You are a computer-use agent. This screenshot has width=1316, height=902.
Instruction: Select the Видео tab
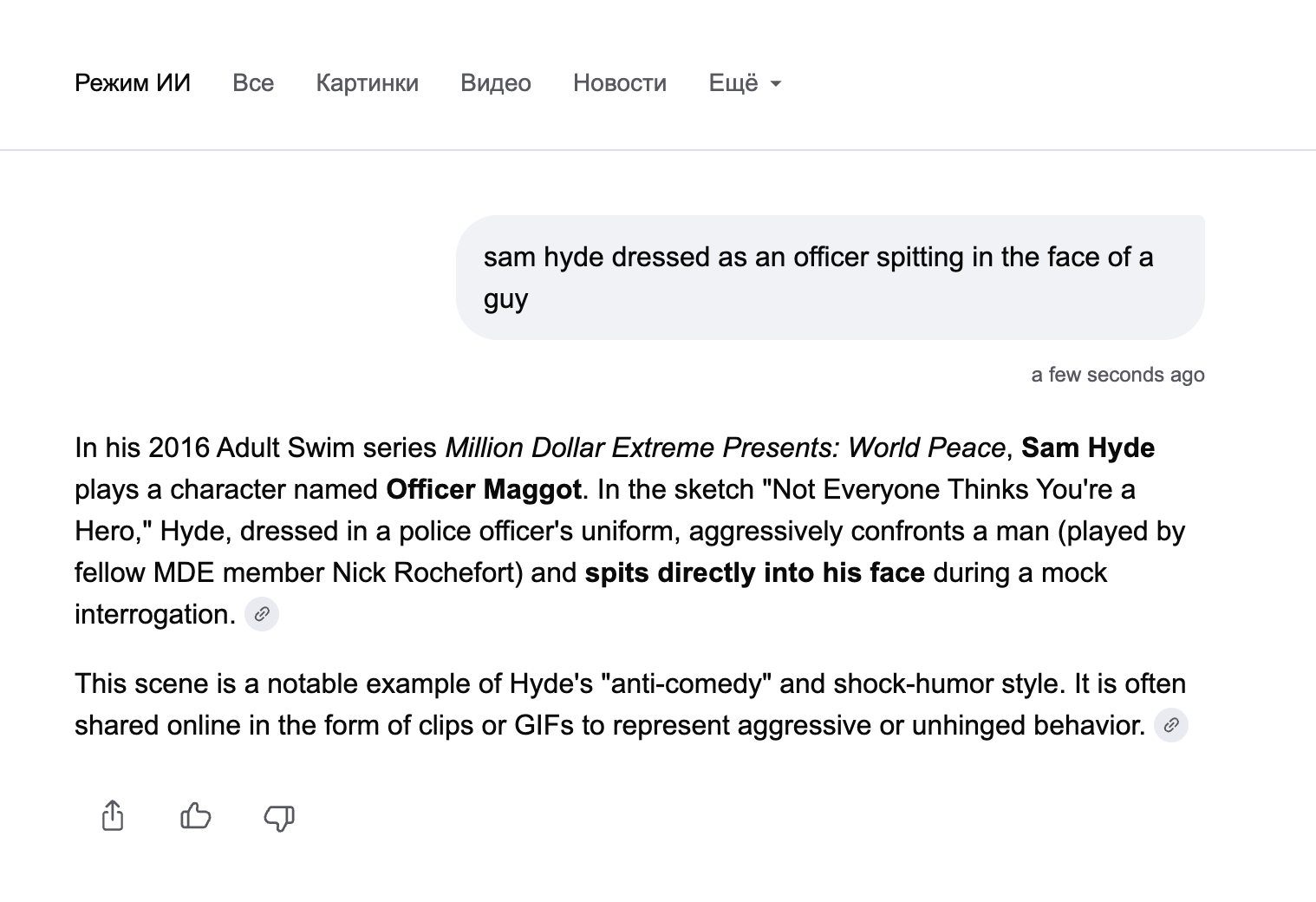pyautogui.click(x=495, y=83)
